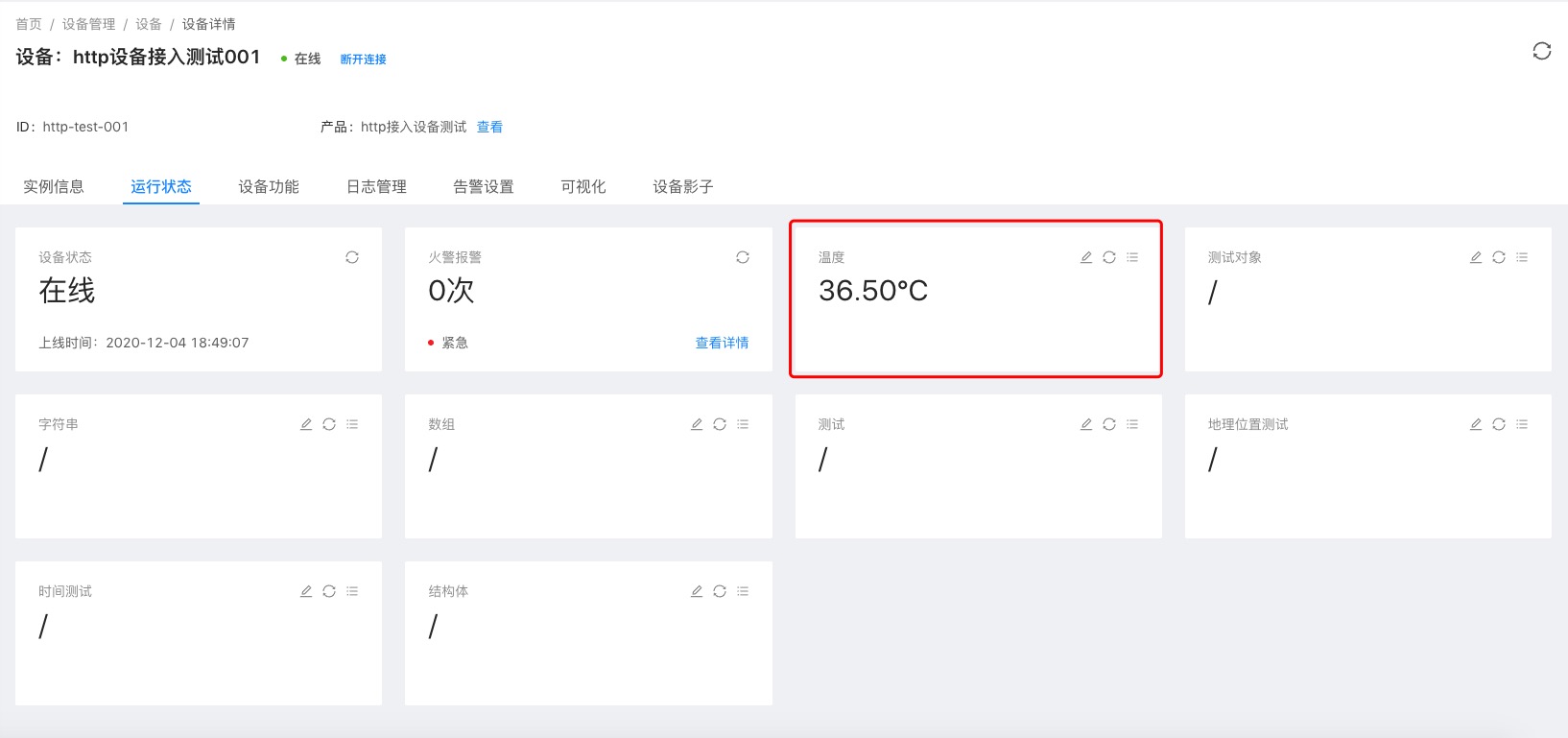The image size is (1568, 738).
Task: Click the 断开连接 link
Action: tap(363, 60)
